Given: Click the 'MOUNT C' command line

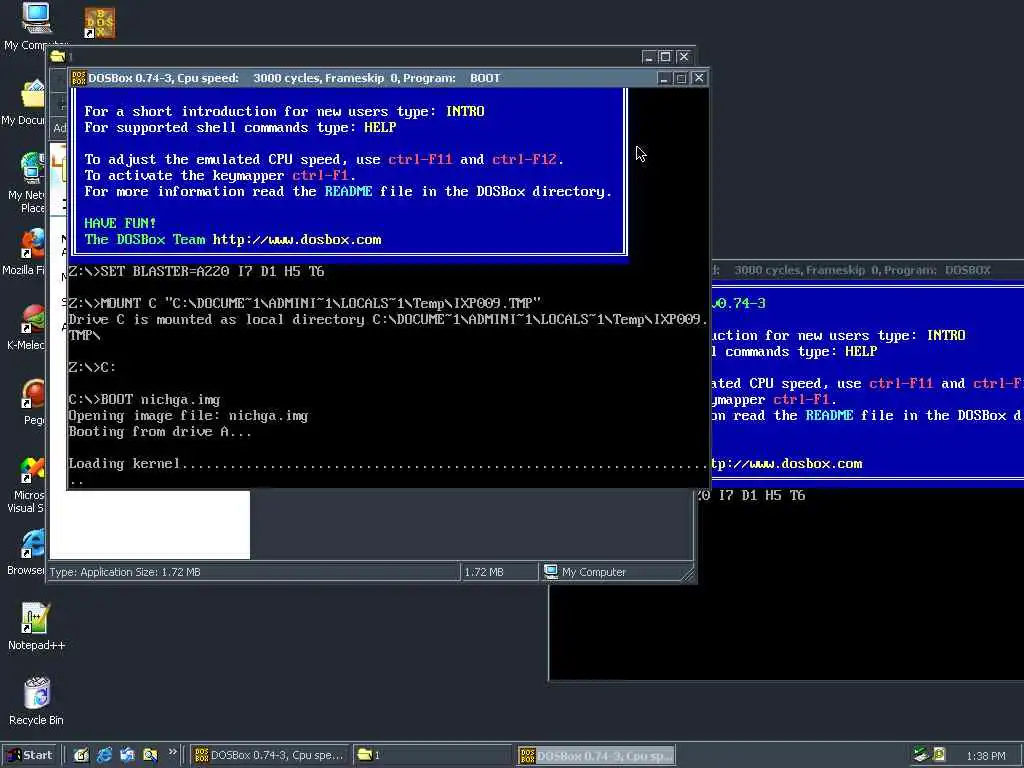Looking at the screenshot, I should pyautogui.click(x=304, y=303).
